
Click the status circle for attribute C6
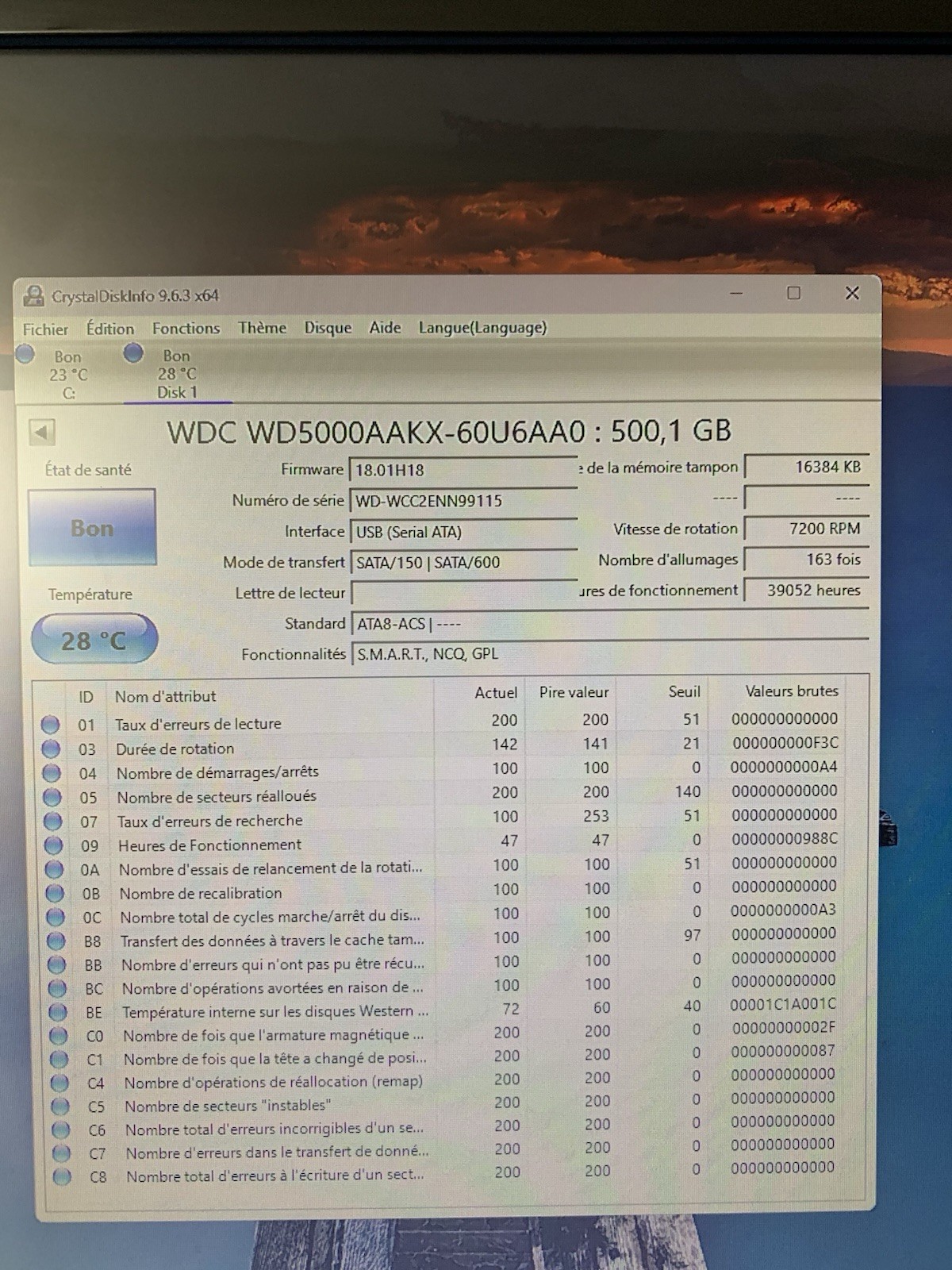(x=61, y=1130)
